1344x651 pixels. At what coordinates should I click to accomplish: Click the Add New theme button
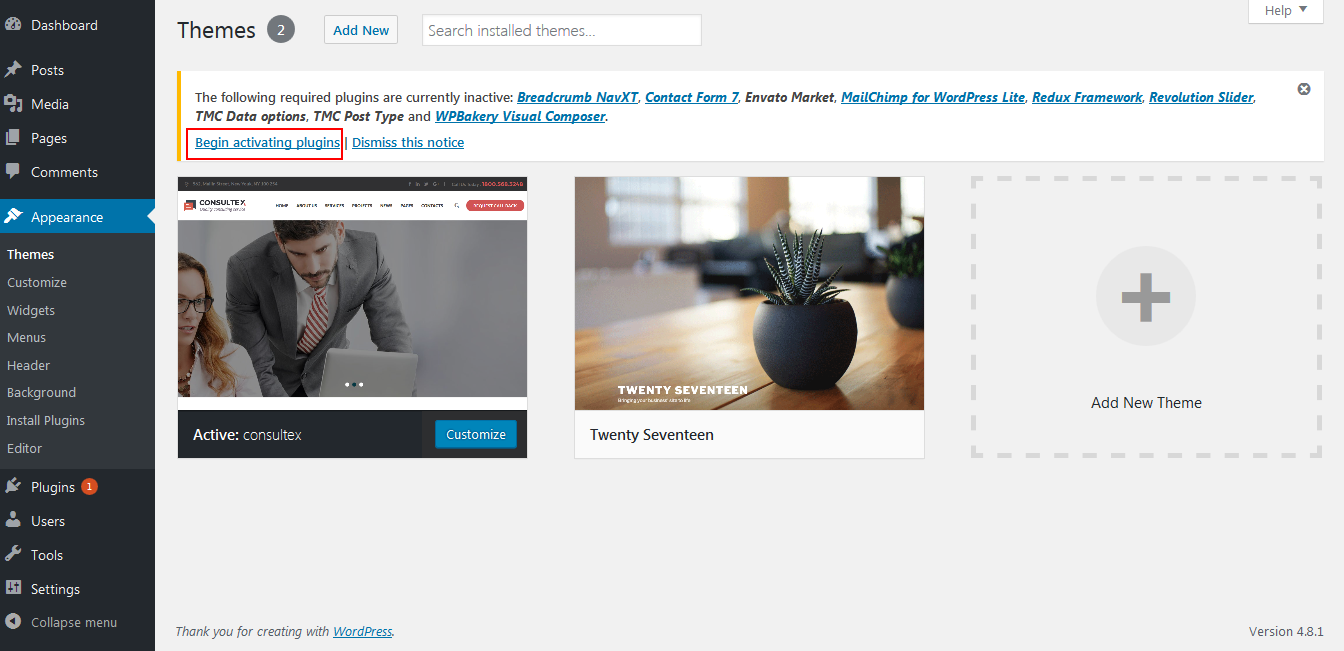click(x=361, y=30)
